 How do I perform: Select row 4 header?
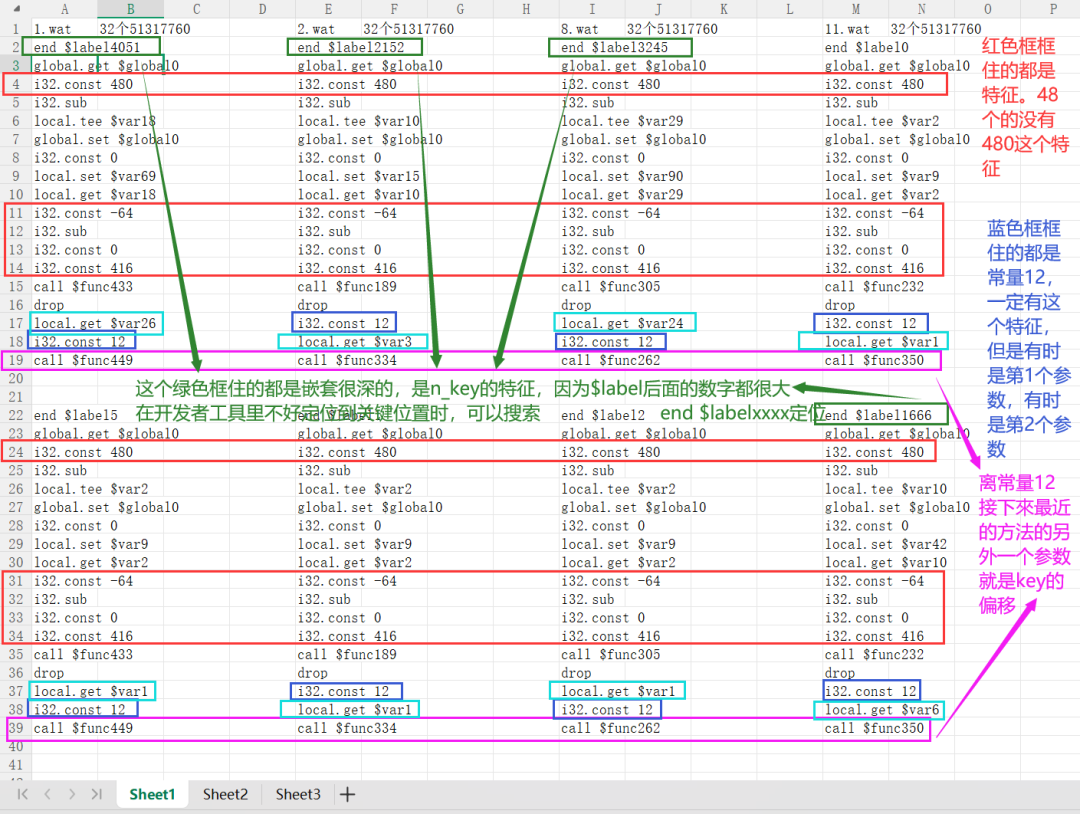(16, 84)
